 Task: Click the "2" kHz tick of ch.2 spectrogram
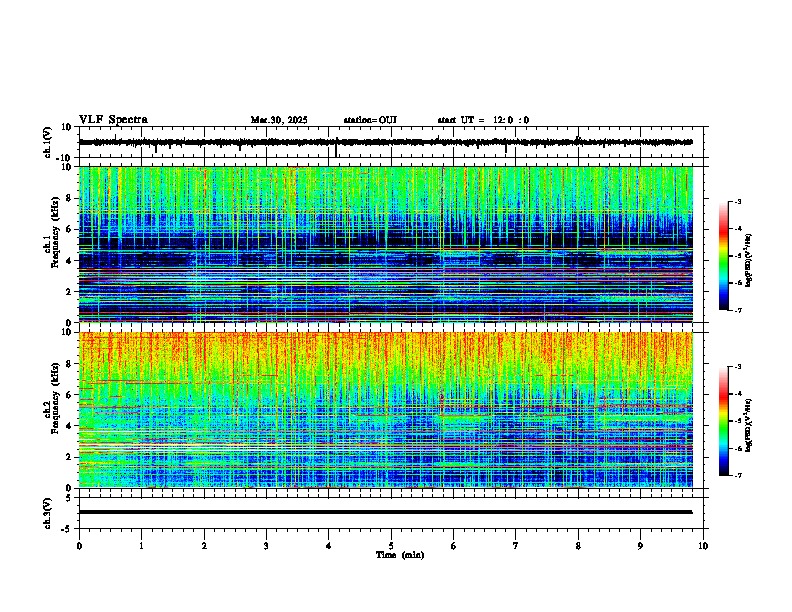pos(69,457)
